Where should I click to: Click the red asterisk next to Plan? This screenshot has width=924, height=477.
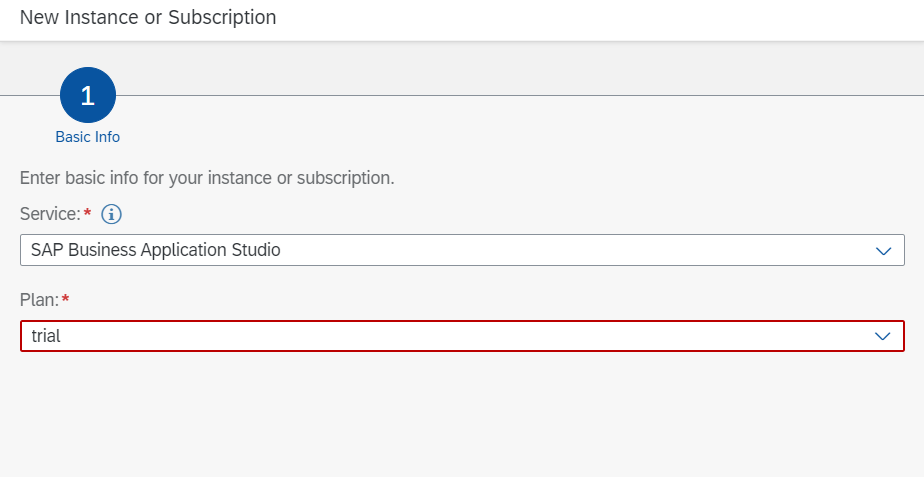[x=66, y=299]
